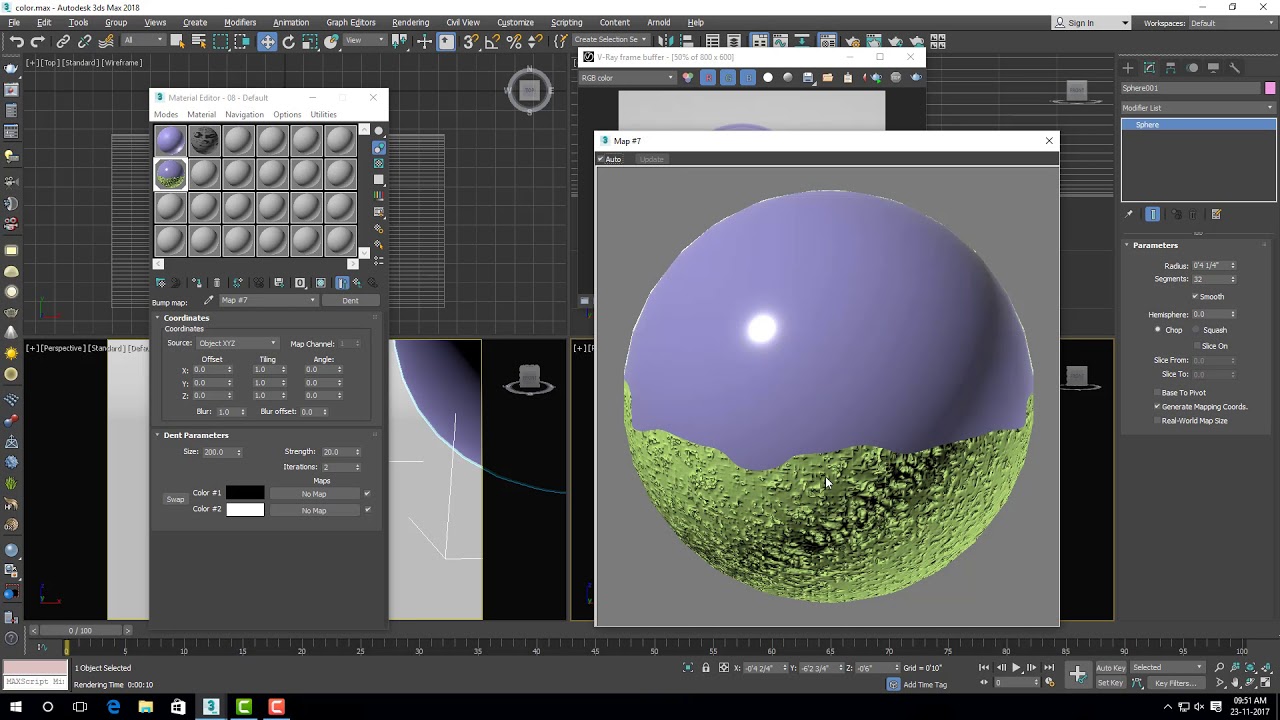The height and width of the screenshot is (720, 1280).
Task: Click the Auto Key button
Action: pos(1110,668)
